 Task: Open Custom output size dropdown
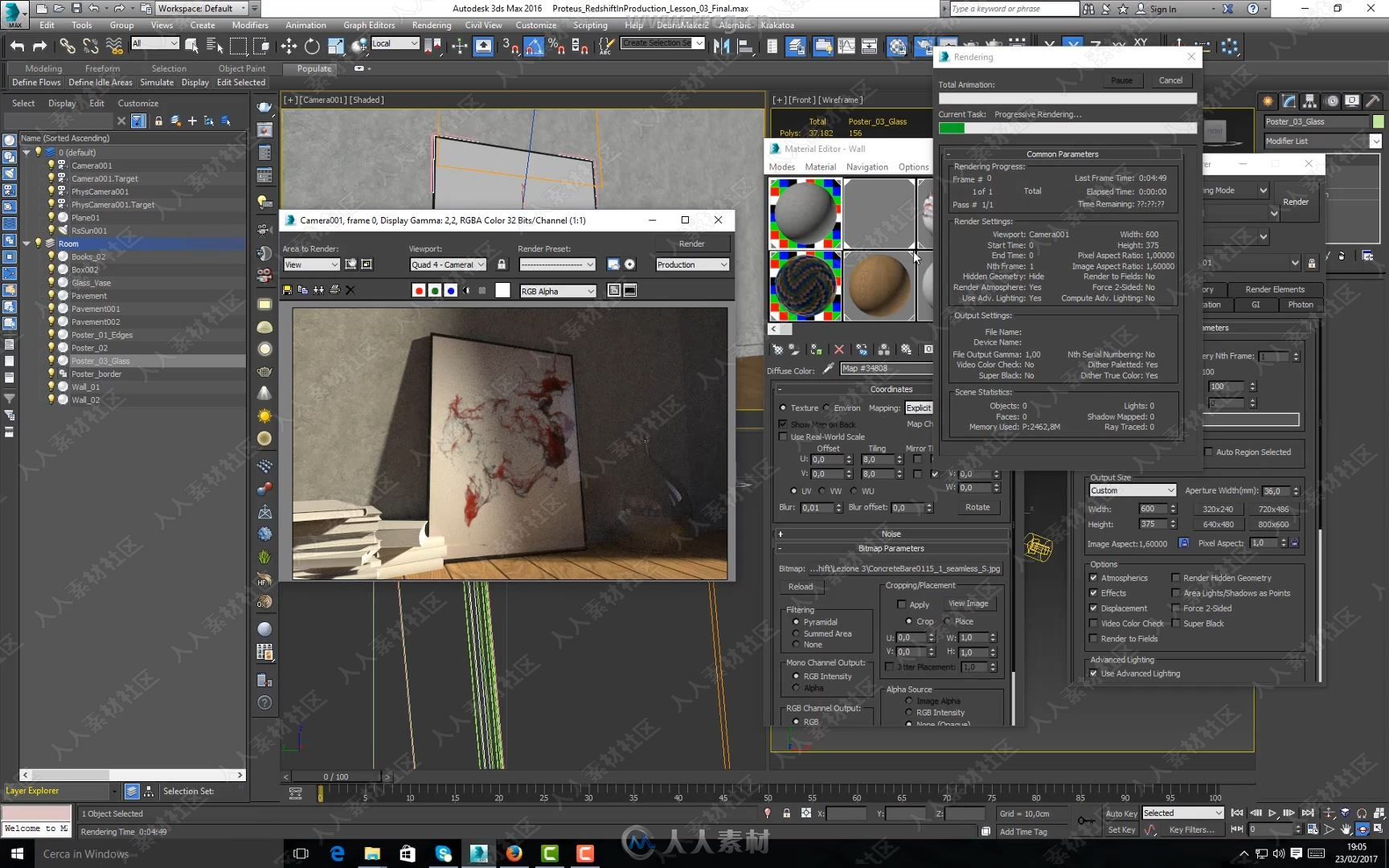[1133, 490]
